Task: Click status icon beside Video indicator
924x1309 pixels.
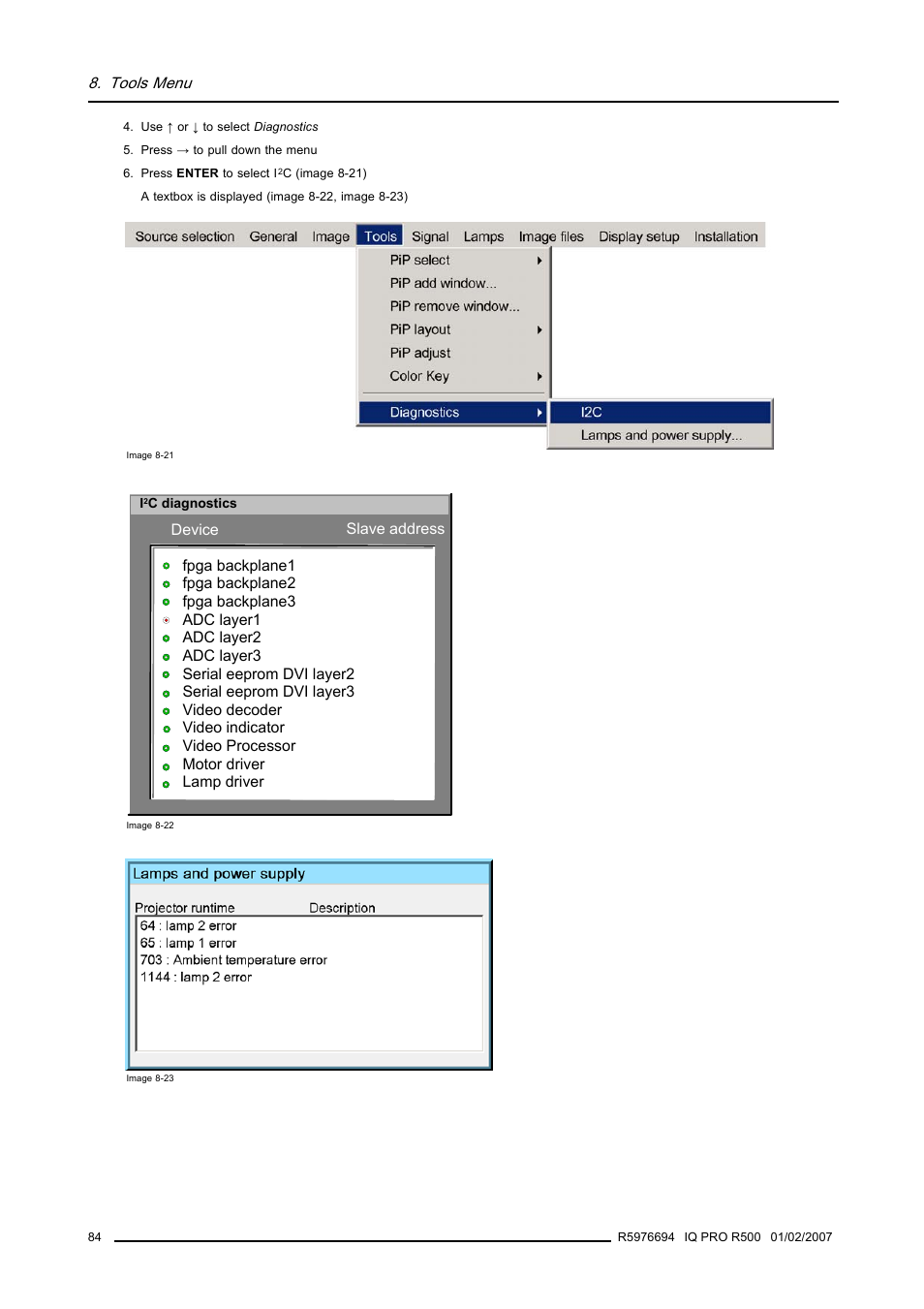Action: pos(166,729)
